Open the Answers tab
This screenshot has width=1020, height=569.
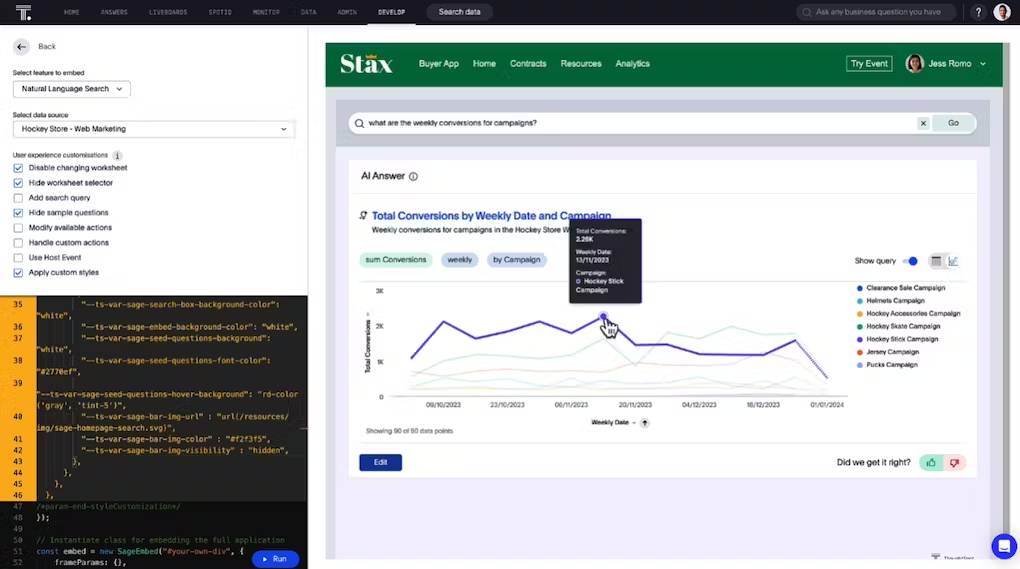pyautogui.click(x=114, y=12)
